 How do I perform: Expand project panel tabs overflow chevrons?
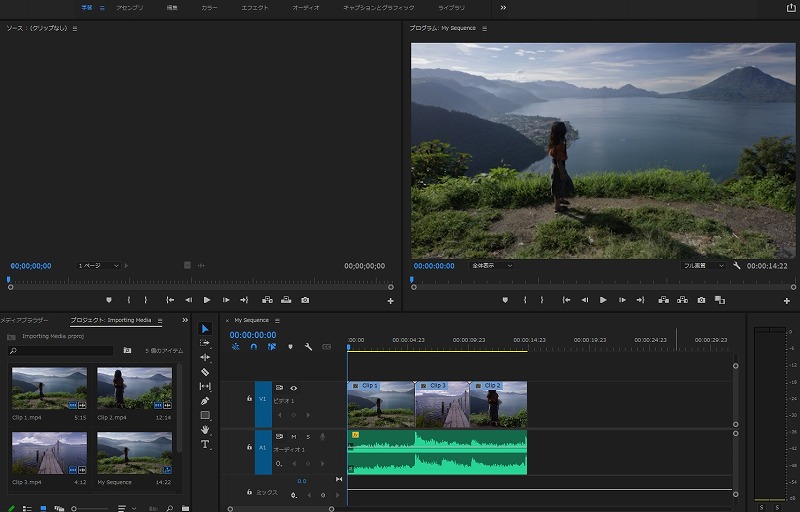[185, 320]
